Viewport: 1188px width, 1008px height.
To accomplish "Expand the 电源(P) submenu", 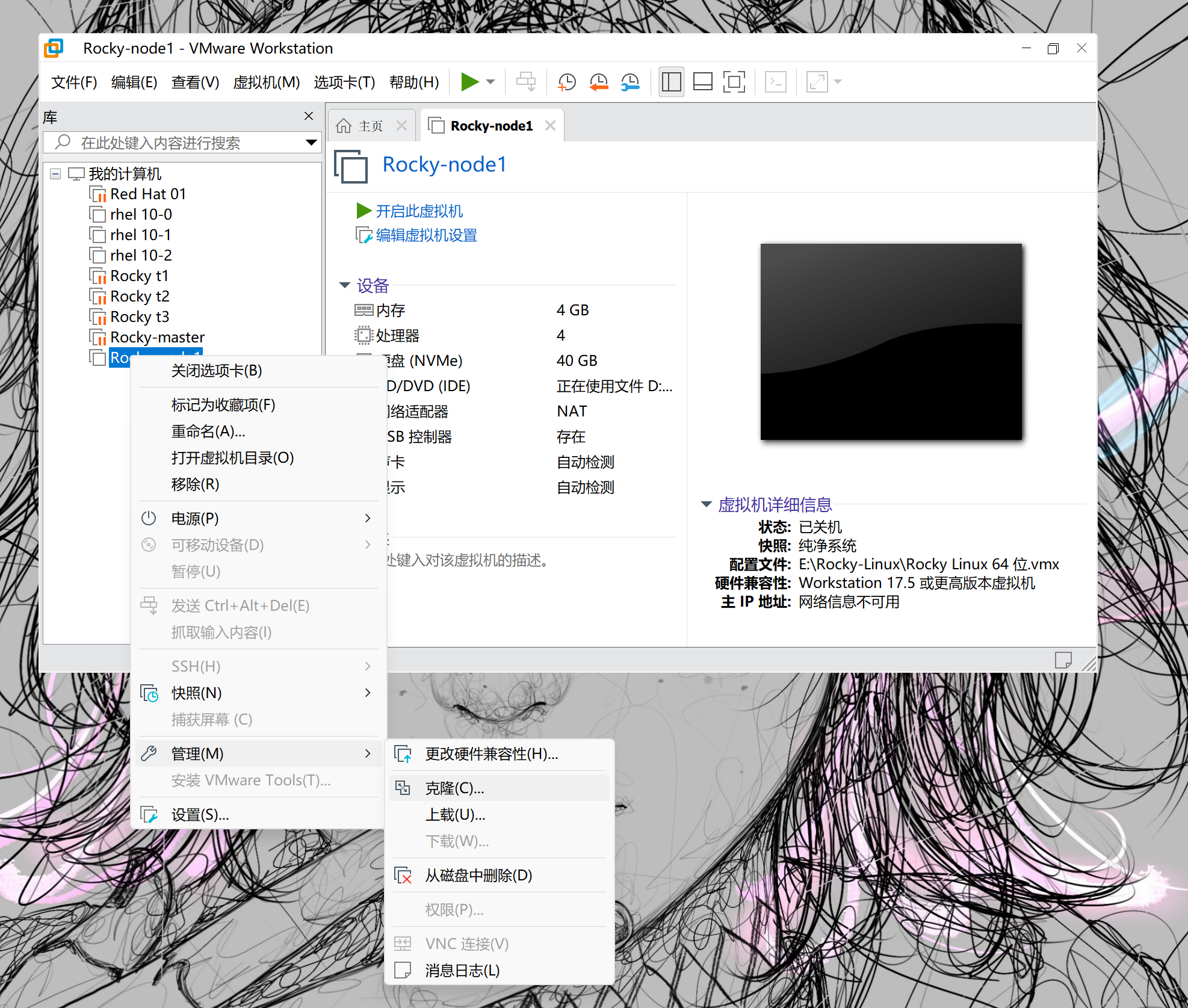I will pos(259,519).
